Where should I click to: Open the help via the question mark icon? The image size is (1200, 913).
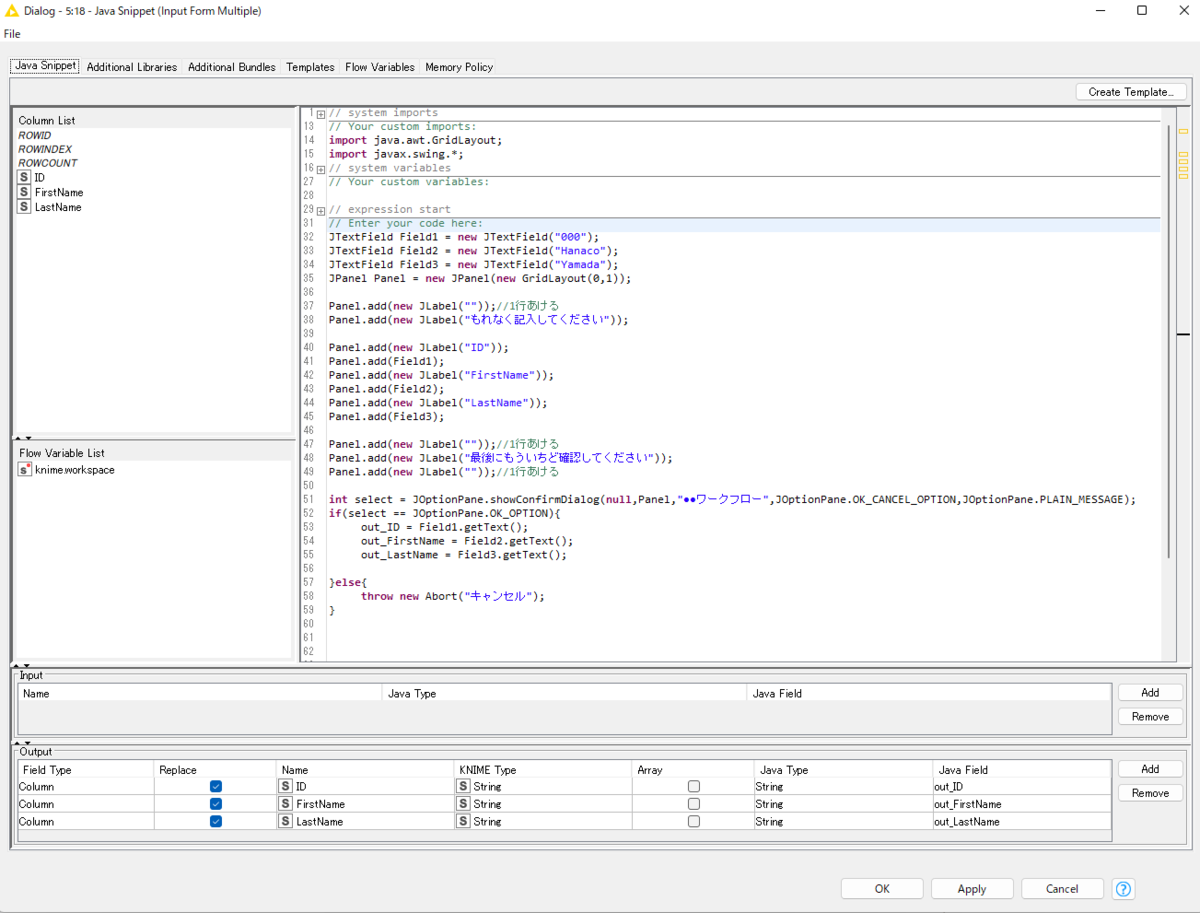[x=1122, y=889]
